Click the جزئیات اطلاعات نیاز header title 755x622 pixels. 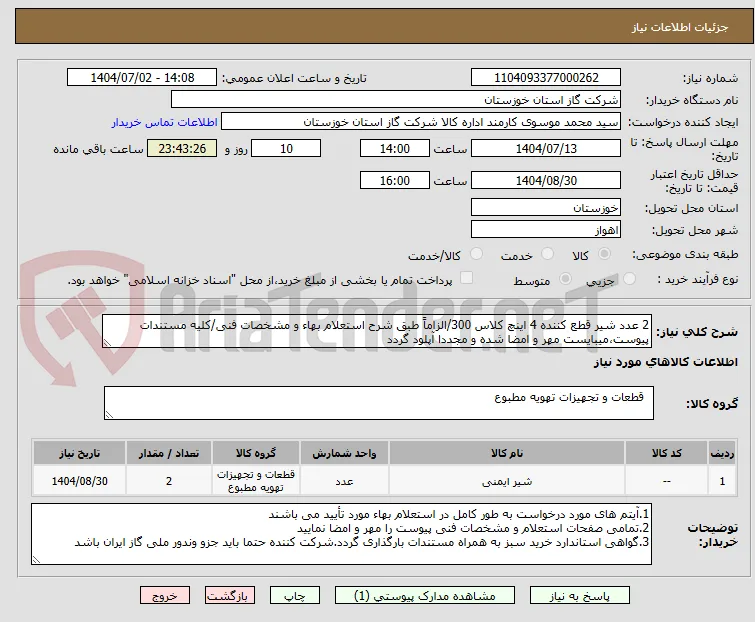click(679, 27)
